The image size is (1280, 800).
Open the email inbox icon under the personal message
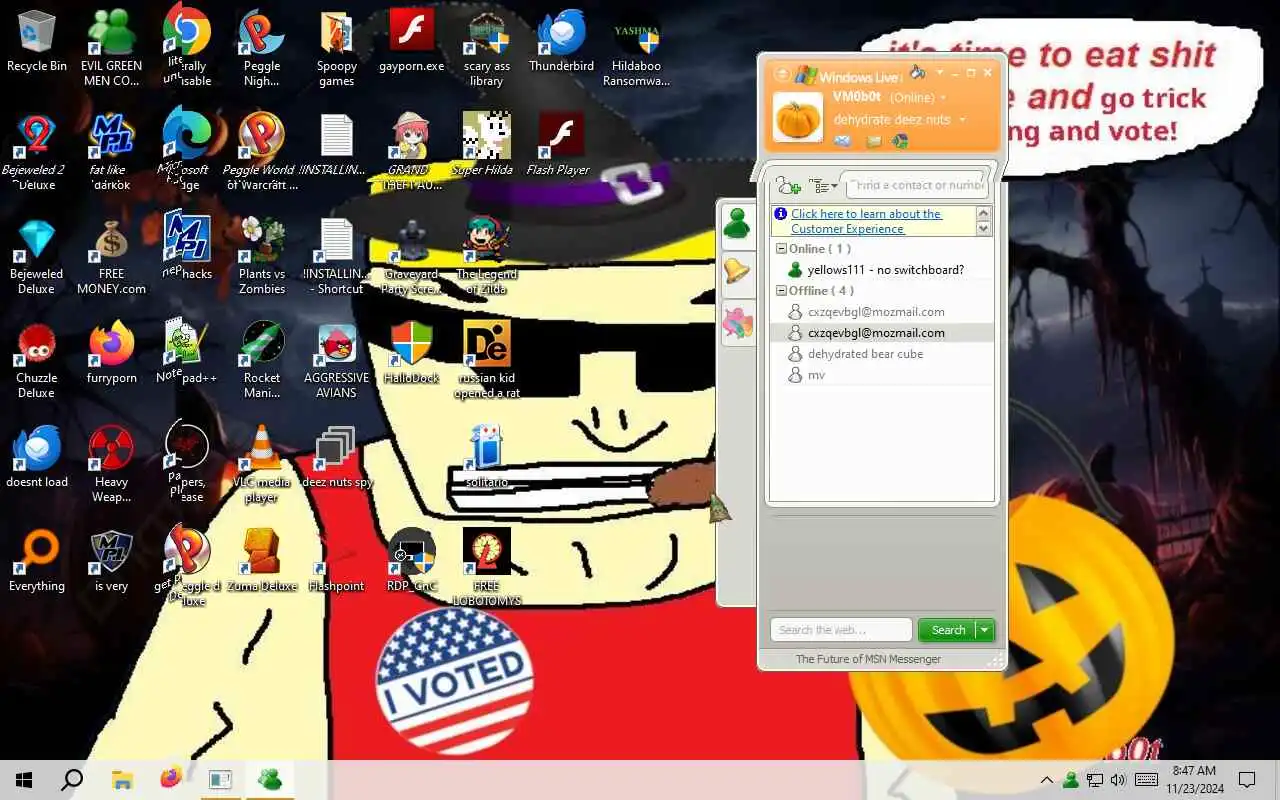pyautogui.click(x=842, y=141)
